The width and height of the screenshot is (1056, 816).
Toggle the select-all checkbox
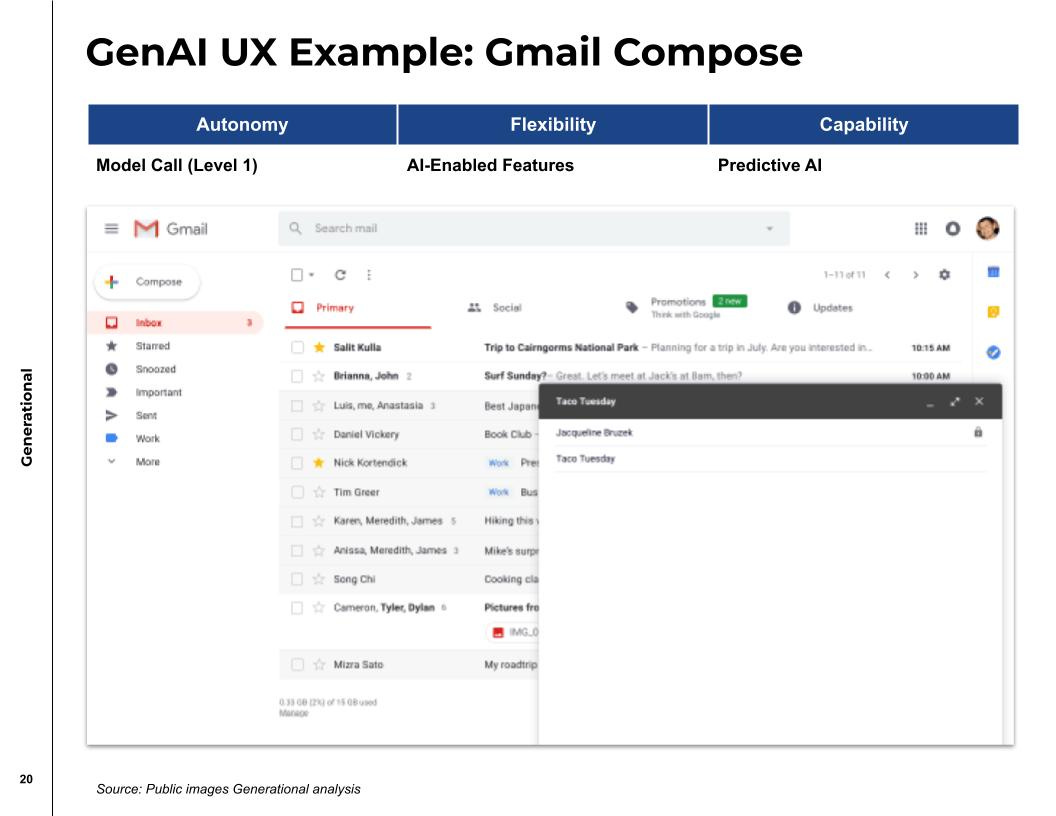pyautogui.click(x=296, y=275)
